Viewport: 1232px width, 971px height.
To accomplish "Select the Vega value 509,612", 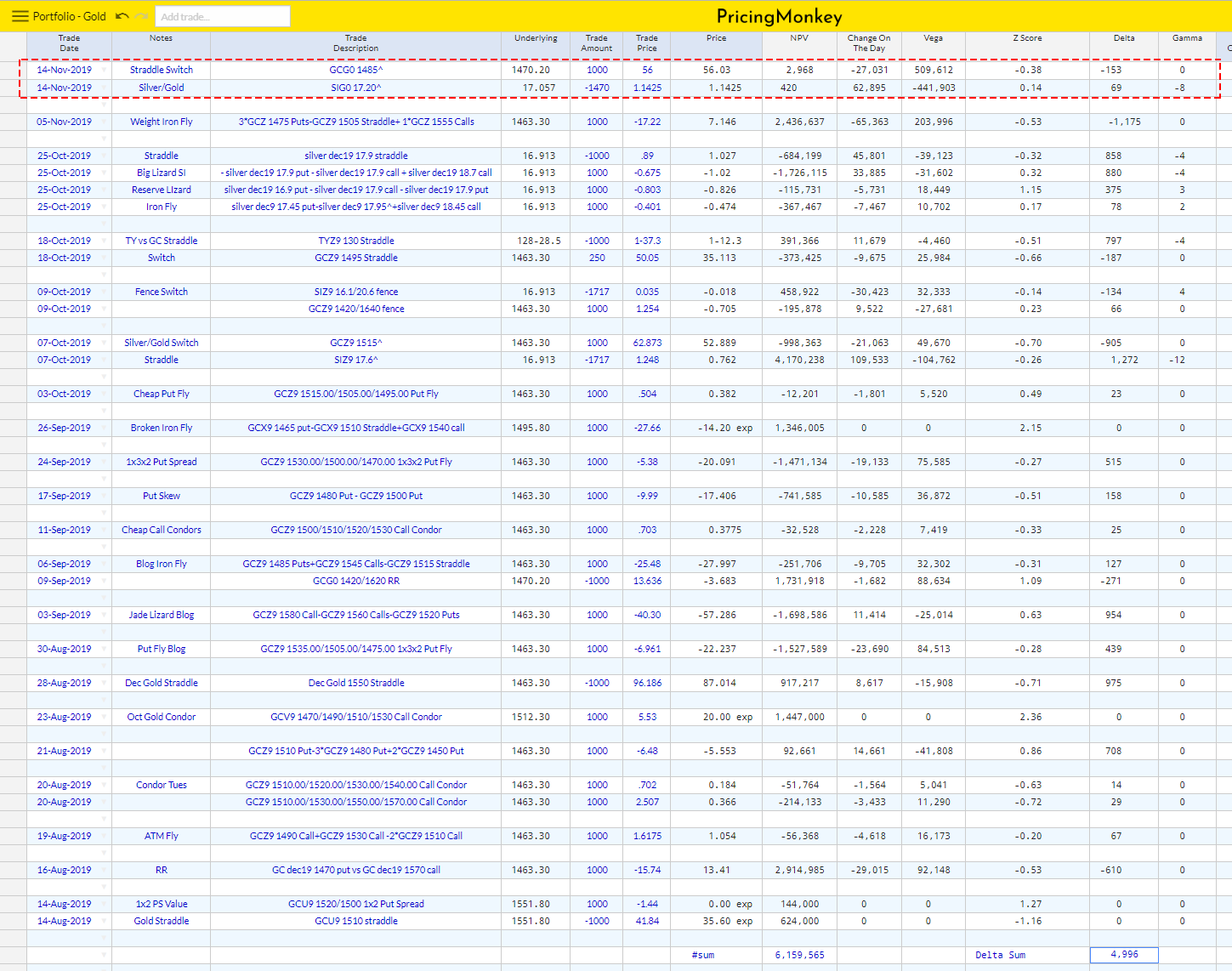I will 933,70.
